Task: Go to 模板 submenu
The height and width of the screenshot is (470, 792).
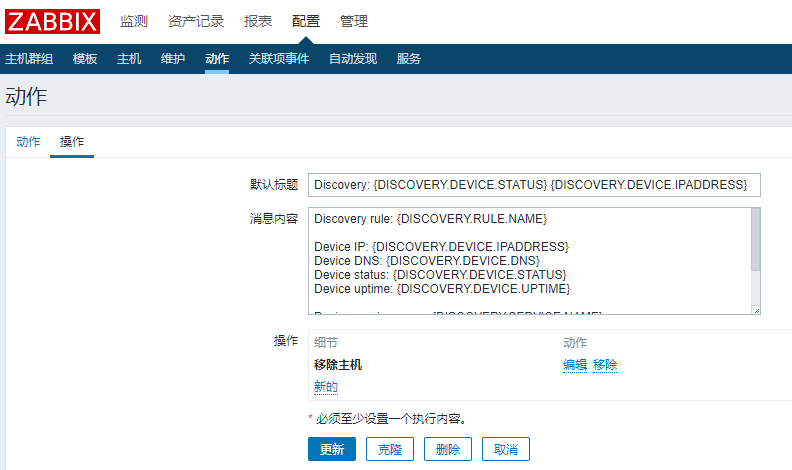Action: pos(85,59)
